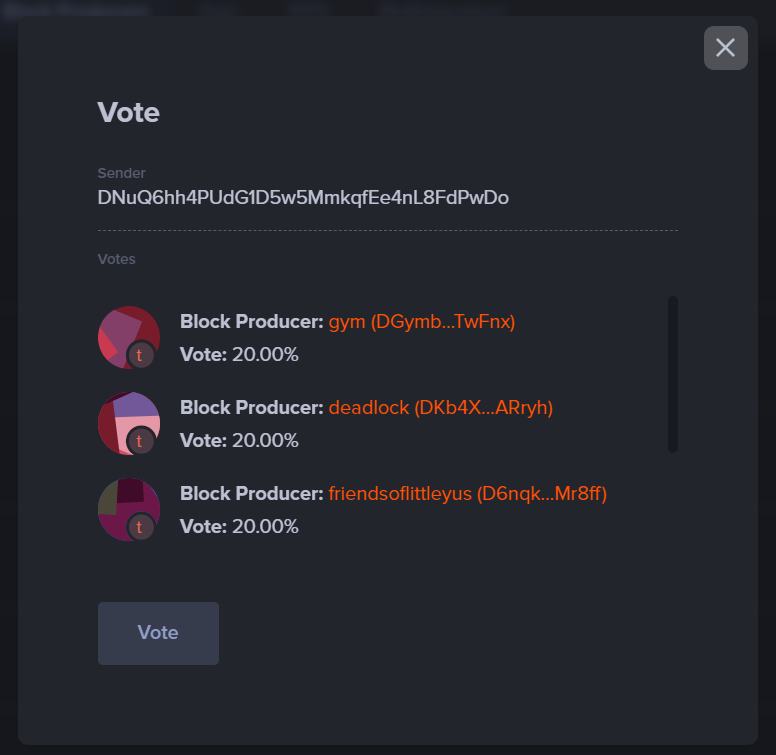Click the Sender label
Screen dimensions: 776x755
(121, 173)
